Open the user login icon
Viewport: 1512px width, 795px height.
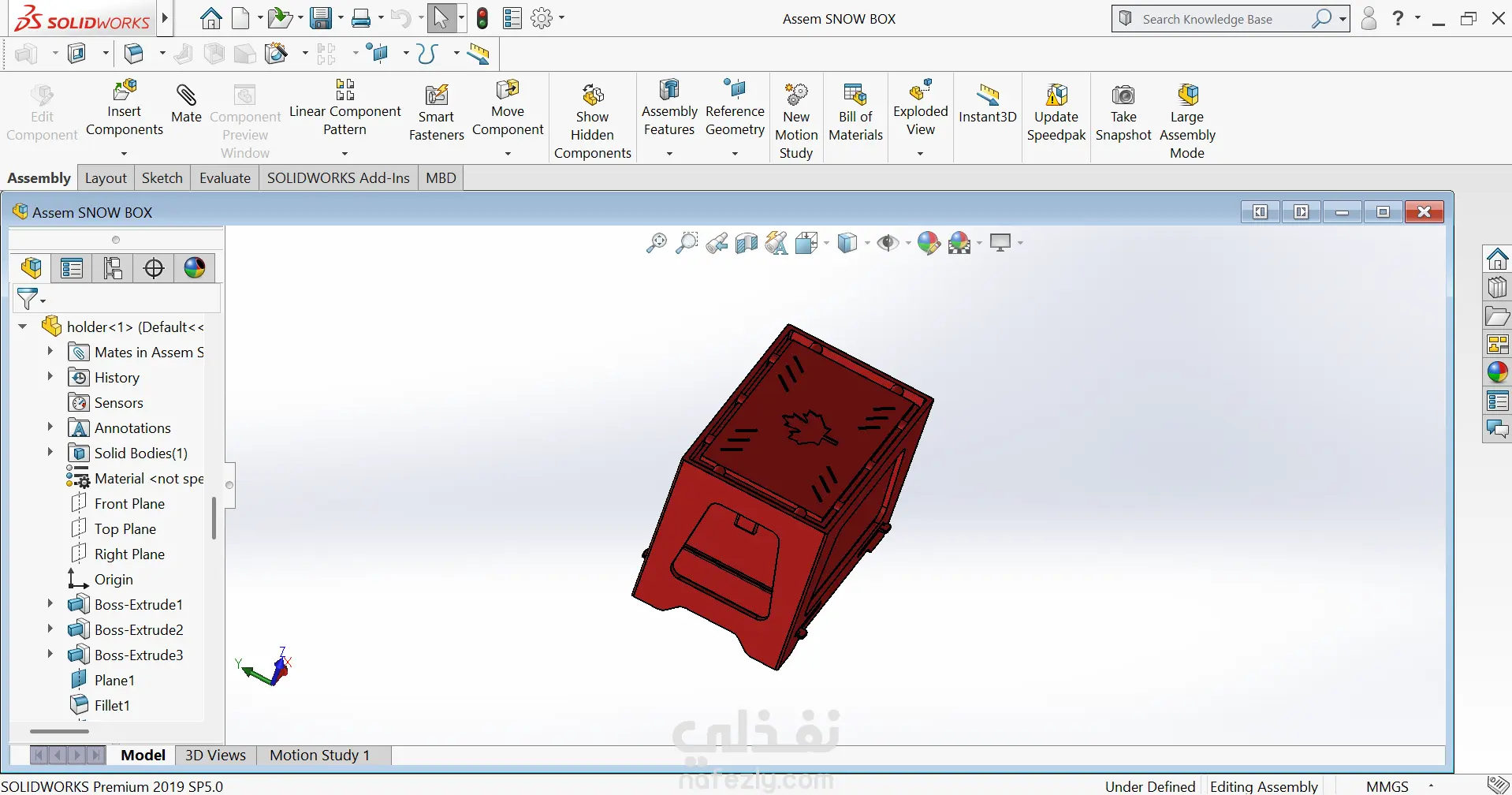pyautogui.click(x=1369, y=18)
